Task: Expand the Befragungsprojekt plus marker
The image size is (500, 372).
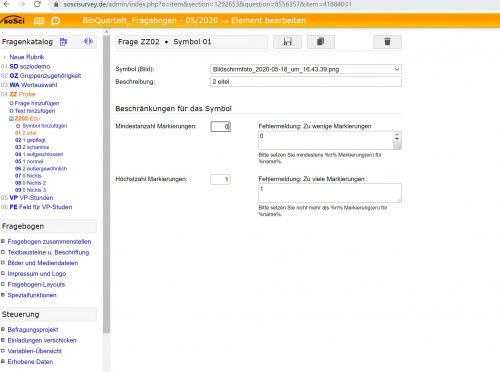Action: 3,329
